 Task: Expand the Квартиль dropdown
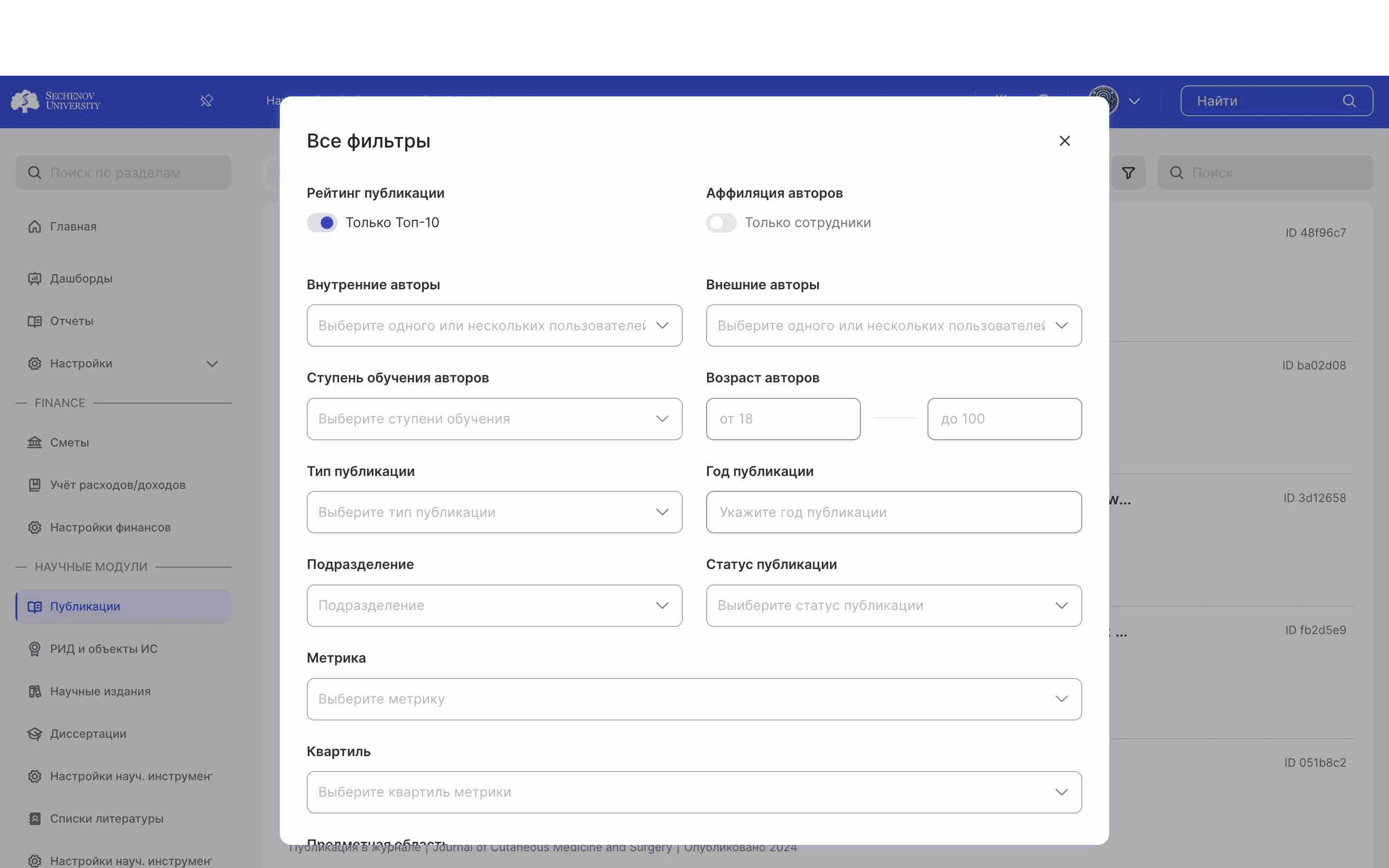[694, 792]
